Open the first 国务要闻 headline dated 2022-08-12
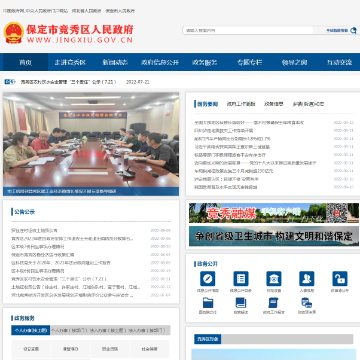The image size is (360, 360). click(249, 123)
